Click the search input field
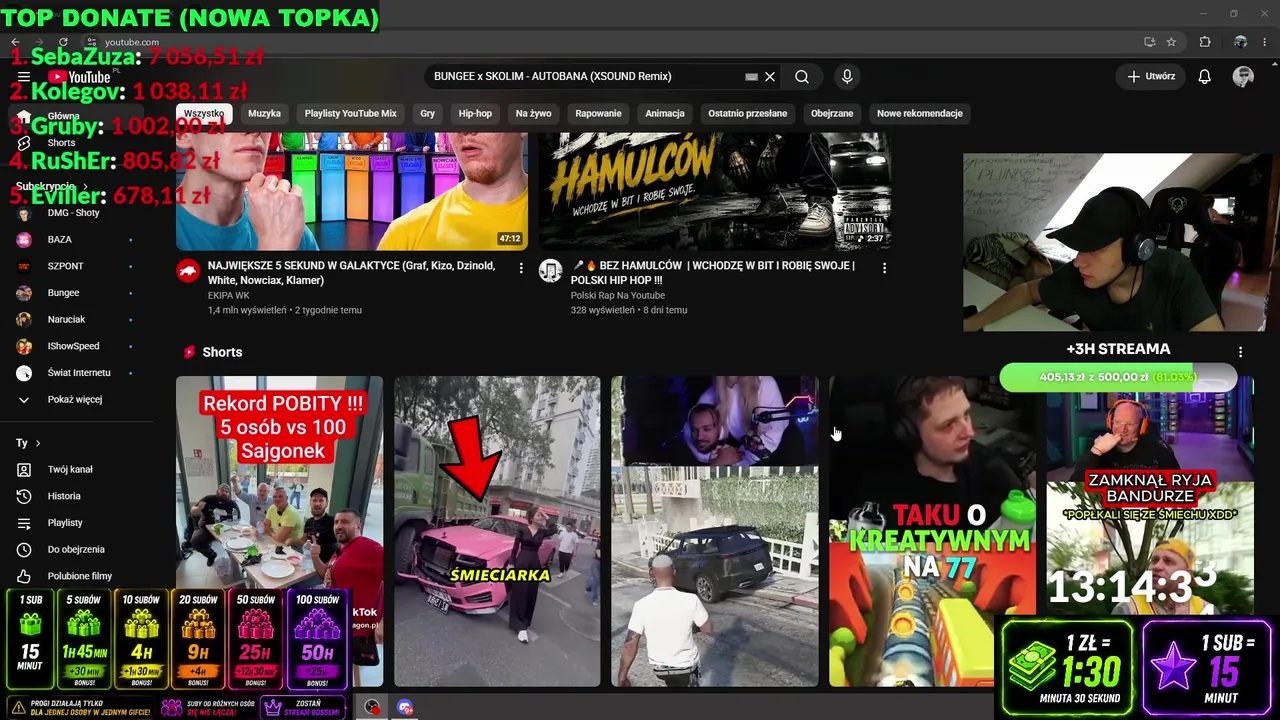The height and width of the screenshot is (720, 1280). (585, 77)
